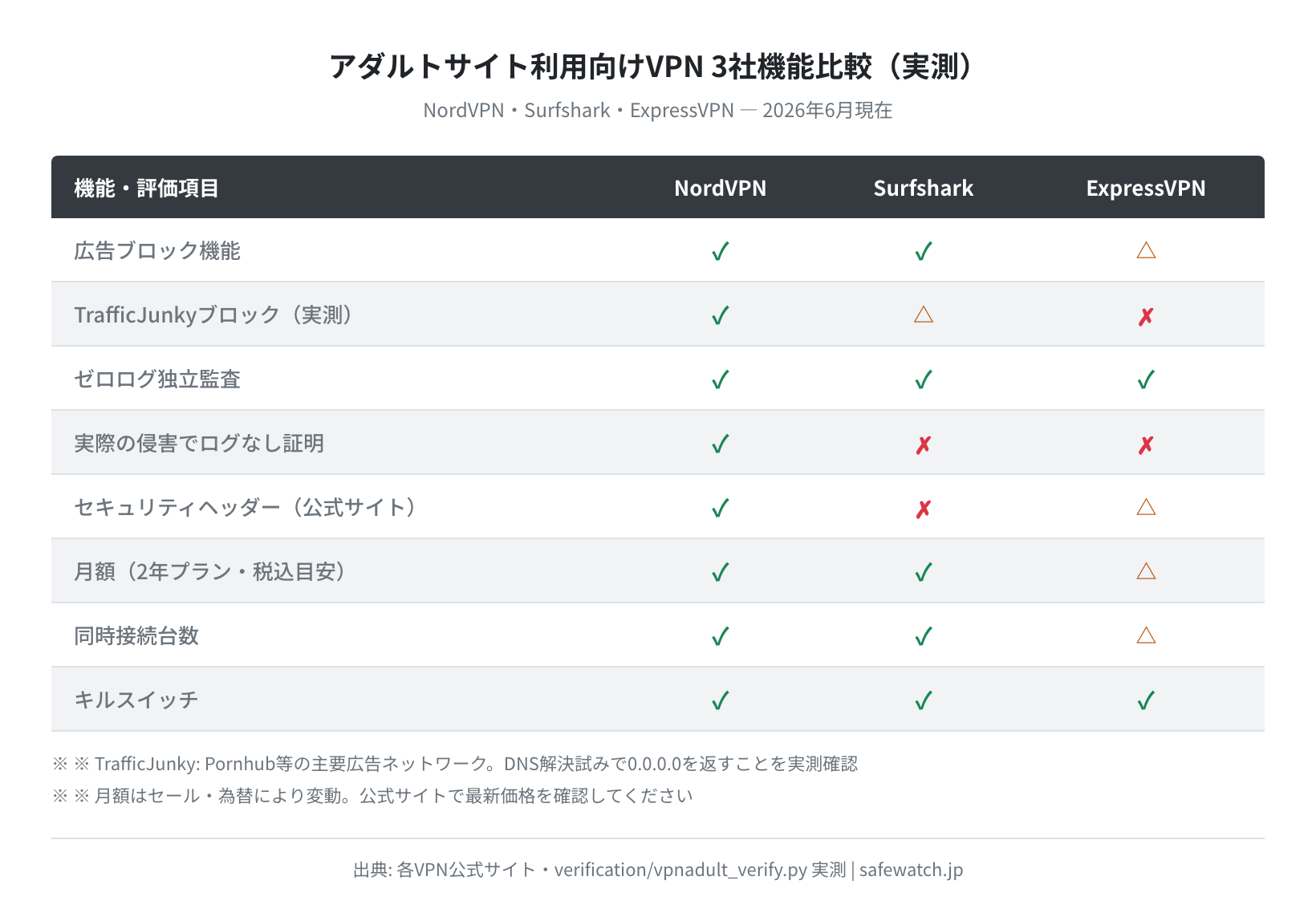Click Surfshark checkmark in ゼロログ独立監査 row
Image resolution: width=1316 pixels, height=913 pixels.
click(x=924, y=379)
